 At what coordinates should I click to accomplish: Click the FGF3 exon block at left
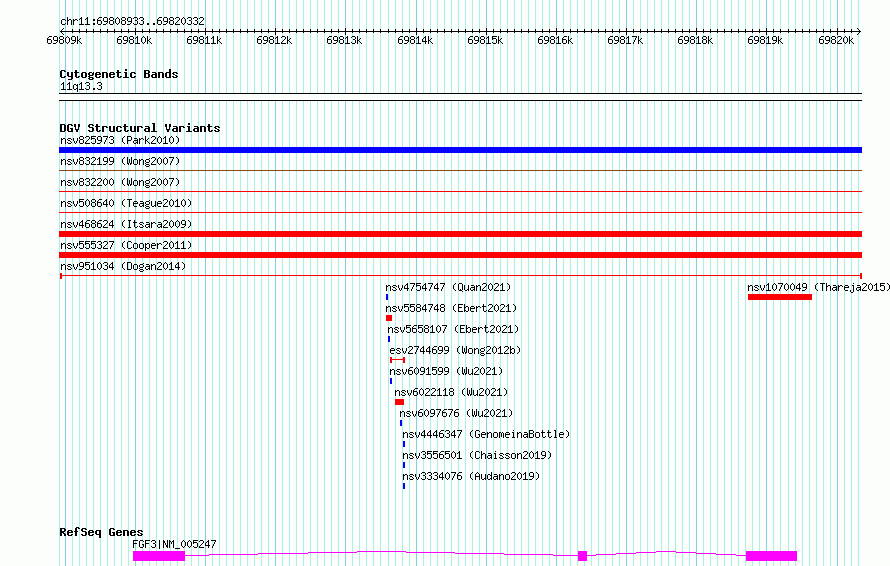(159, 556)
